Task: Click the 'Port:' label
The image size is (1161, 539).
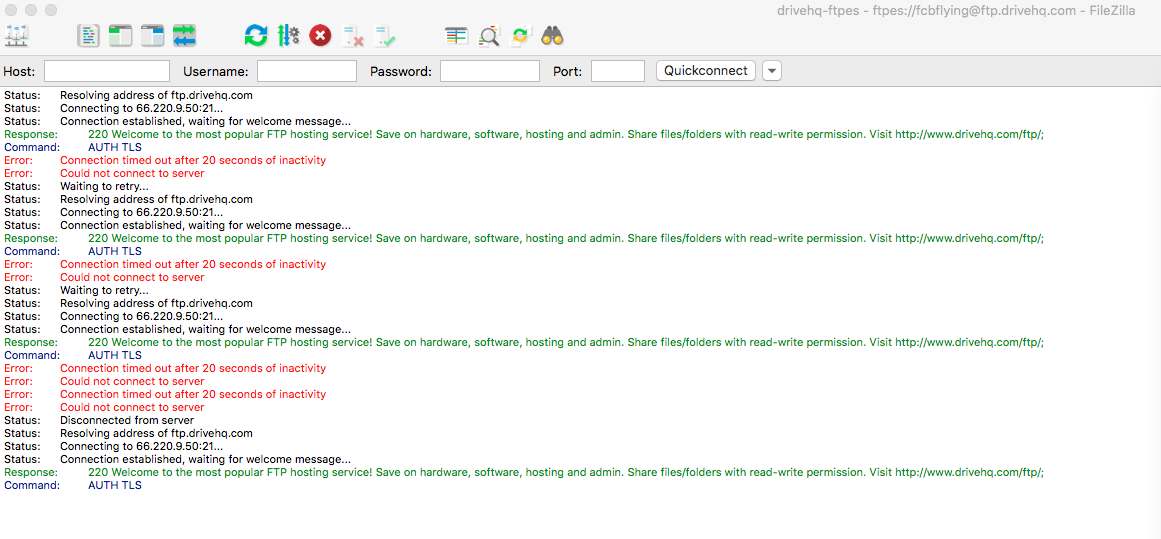Action: (568, 71)
